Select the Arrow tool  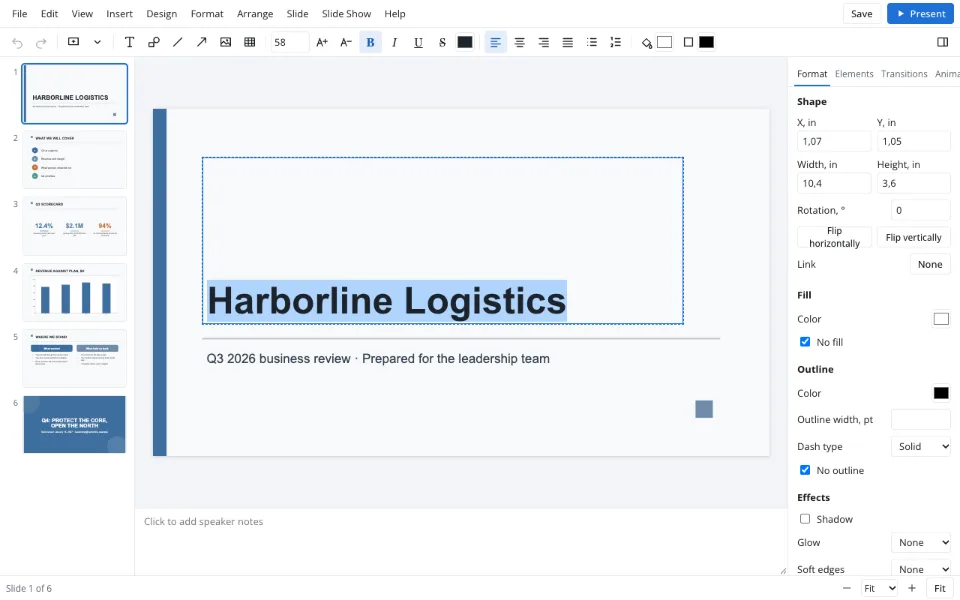(201, 42)
